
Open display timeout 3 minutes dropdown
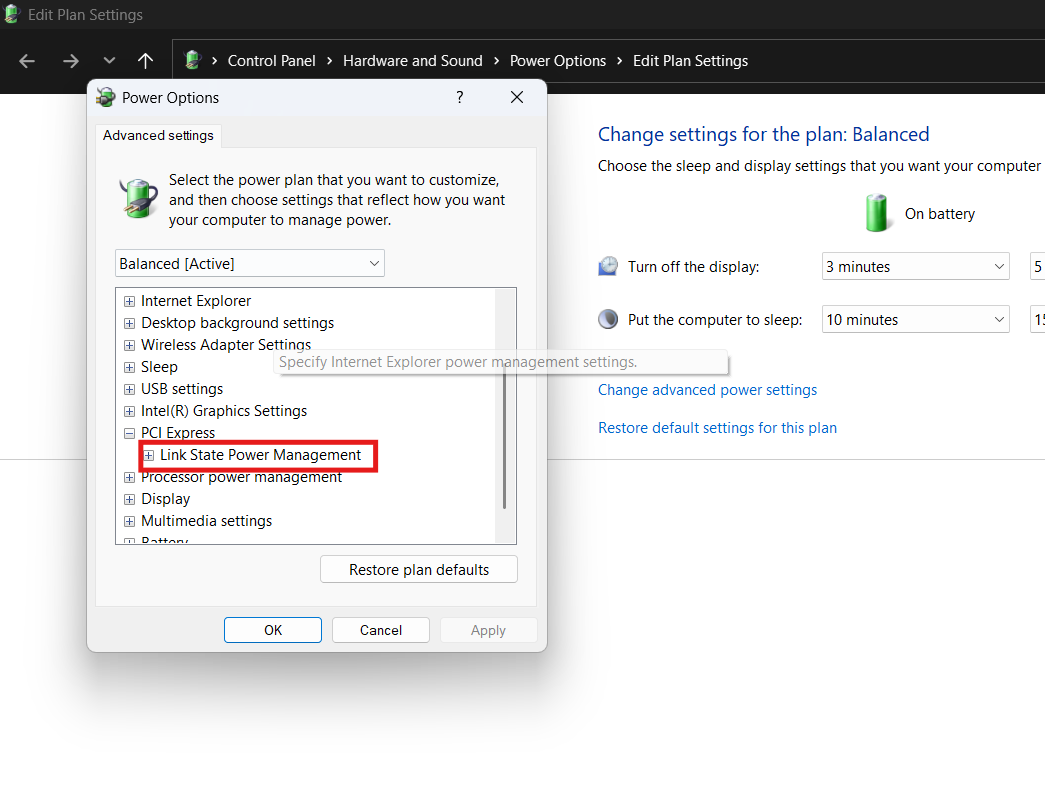(916, 267)
